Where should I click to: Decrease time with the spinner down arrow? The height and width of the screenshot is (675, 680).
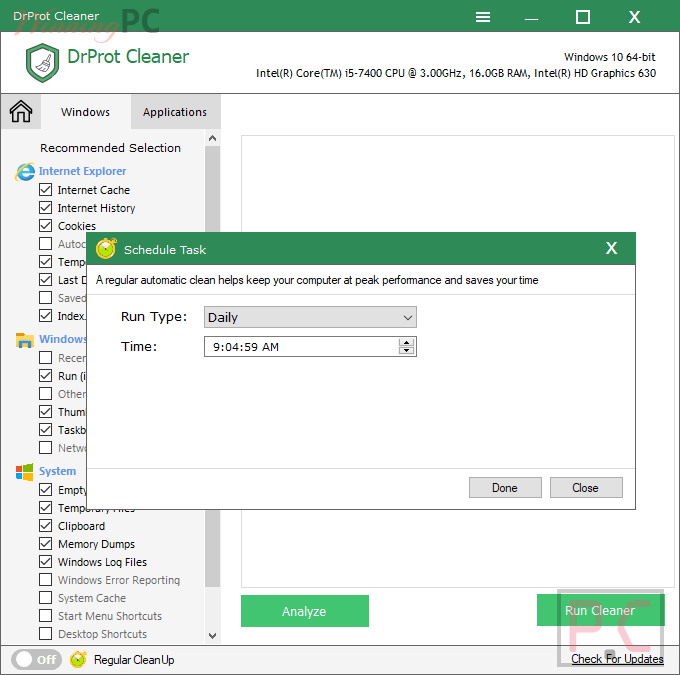tap(406, 351)
